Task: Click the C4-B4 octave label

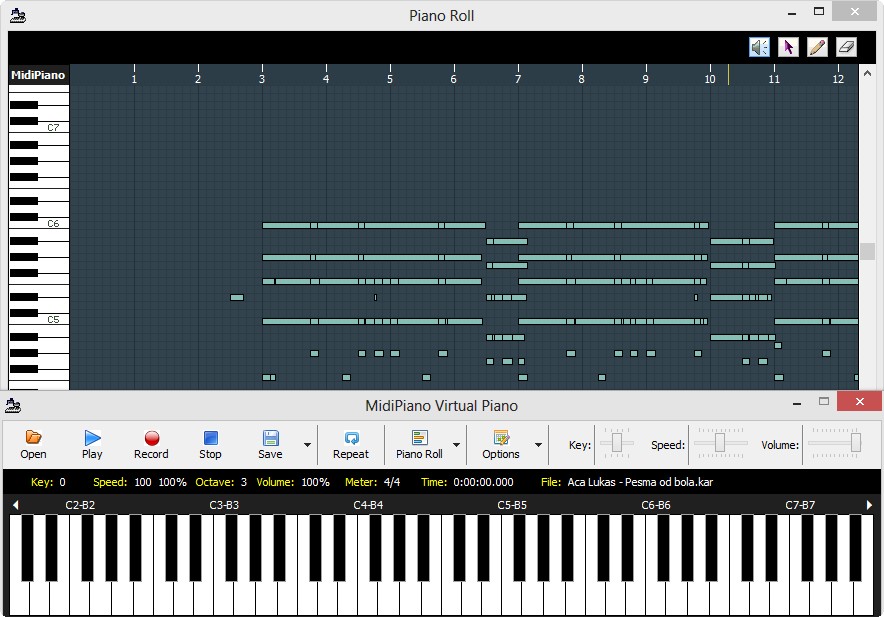Action: point(368,505)
